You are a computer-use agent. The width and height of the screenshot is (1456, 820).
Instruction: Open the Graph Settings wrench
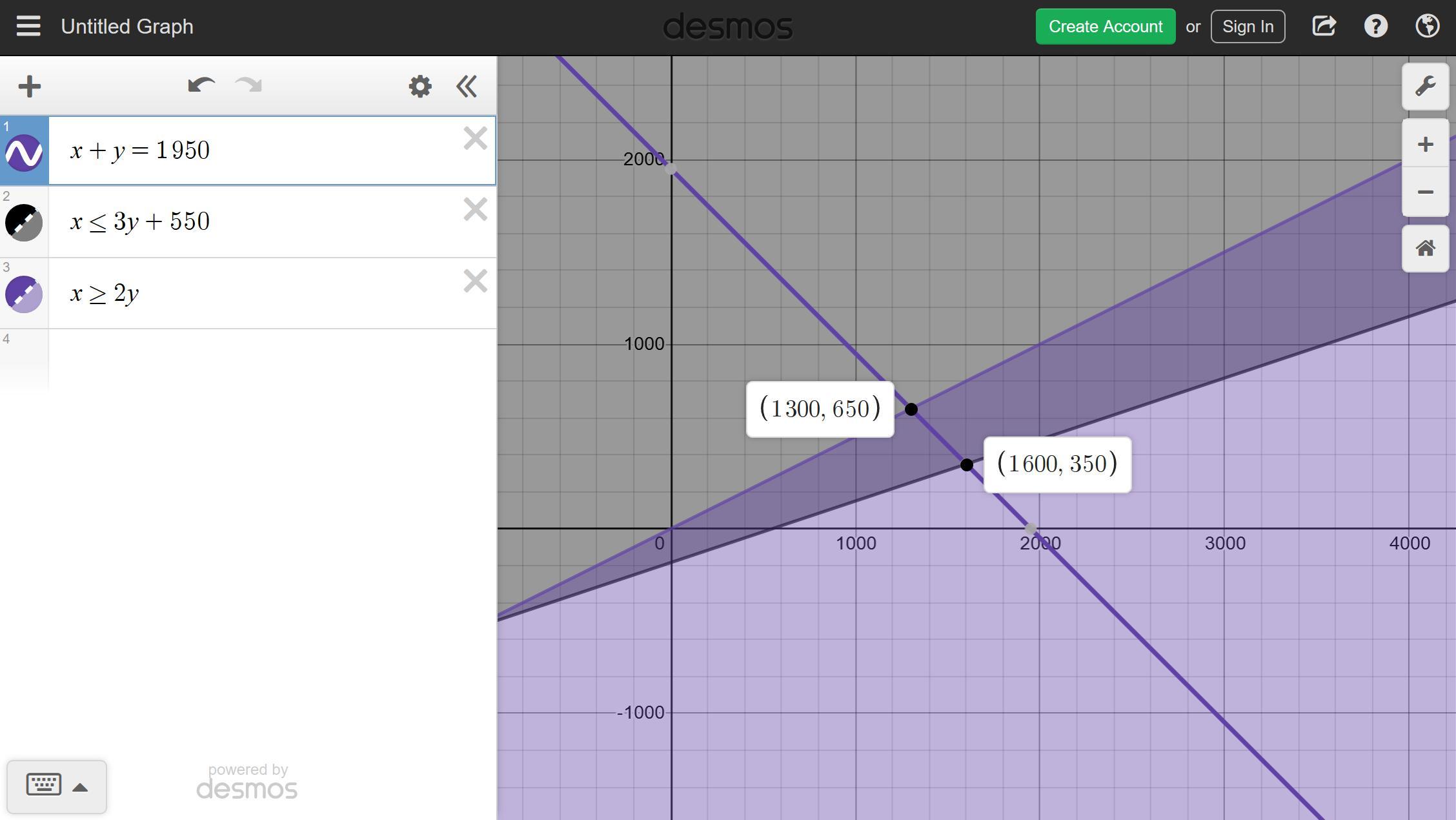tap(1425, 87)
